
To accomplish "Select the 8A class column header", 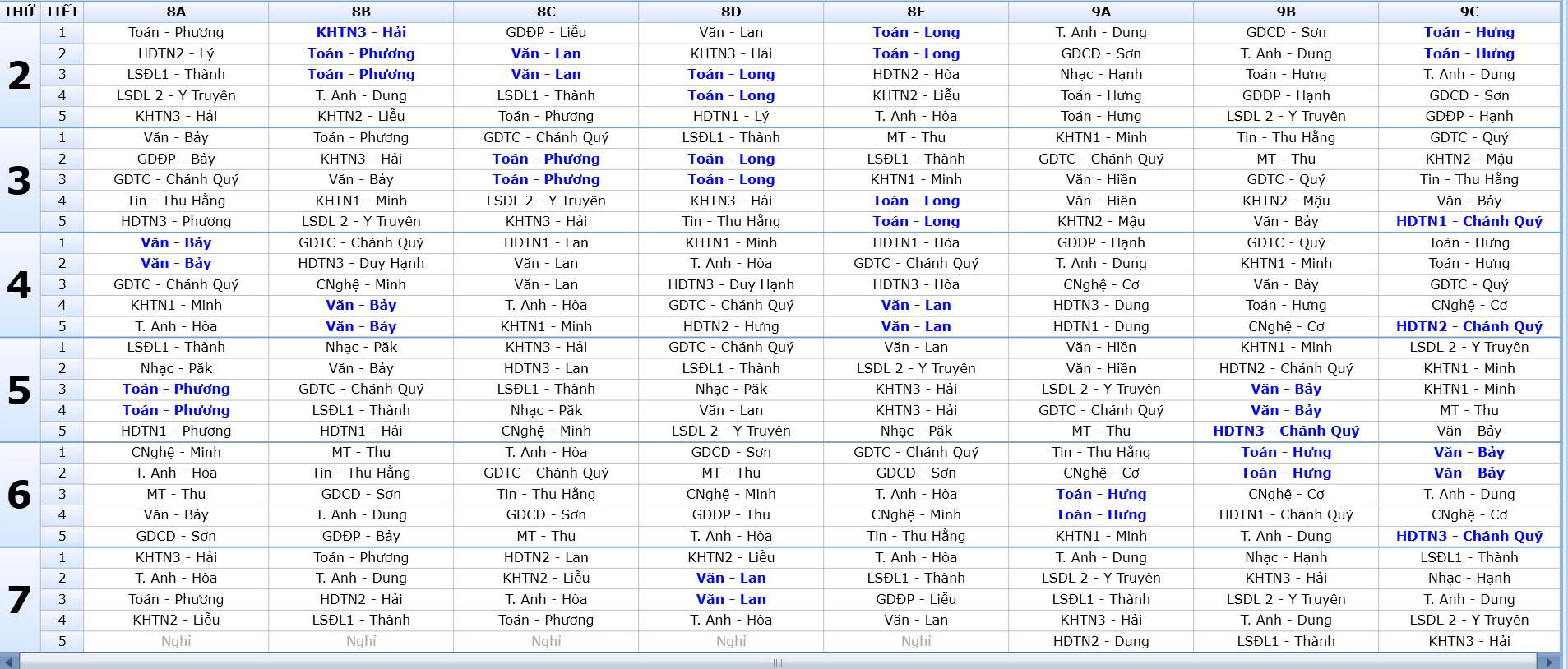I will point(176,12).
